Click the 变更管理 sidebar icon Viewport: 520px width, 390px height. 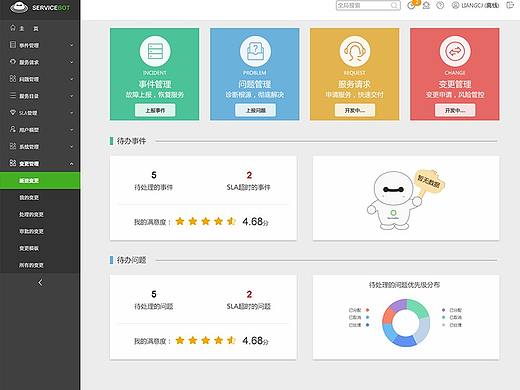(13, 163)
